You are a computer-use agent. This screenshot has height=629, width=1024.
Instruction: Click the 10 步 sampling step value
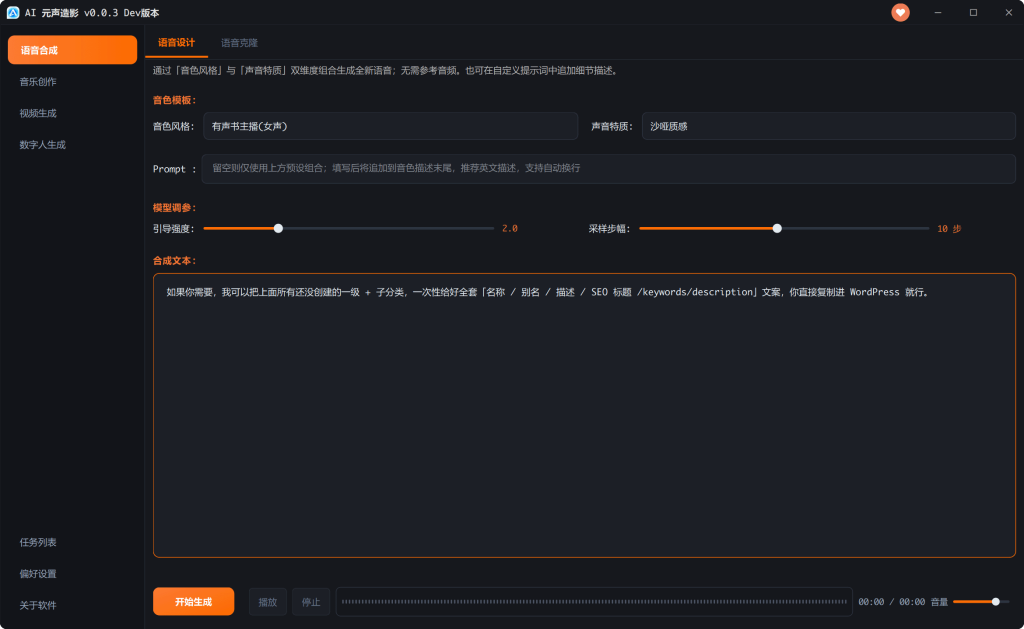949,229
